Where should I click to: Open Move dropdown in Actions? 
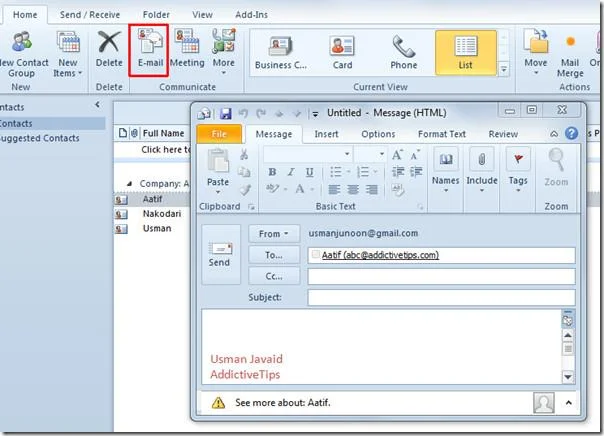coord(535,52)
